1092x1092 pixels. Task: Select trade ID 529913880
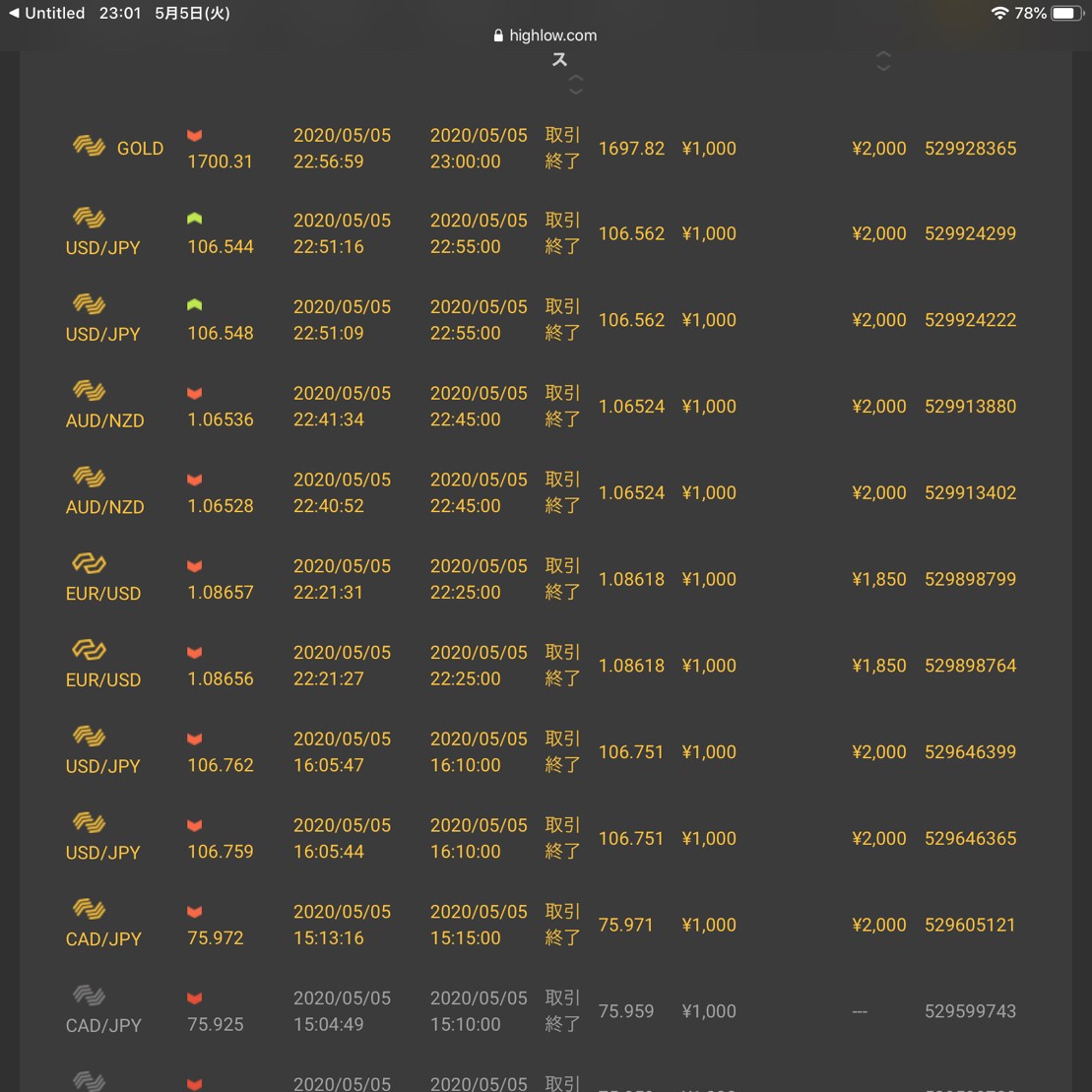coord(970,406)
